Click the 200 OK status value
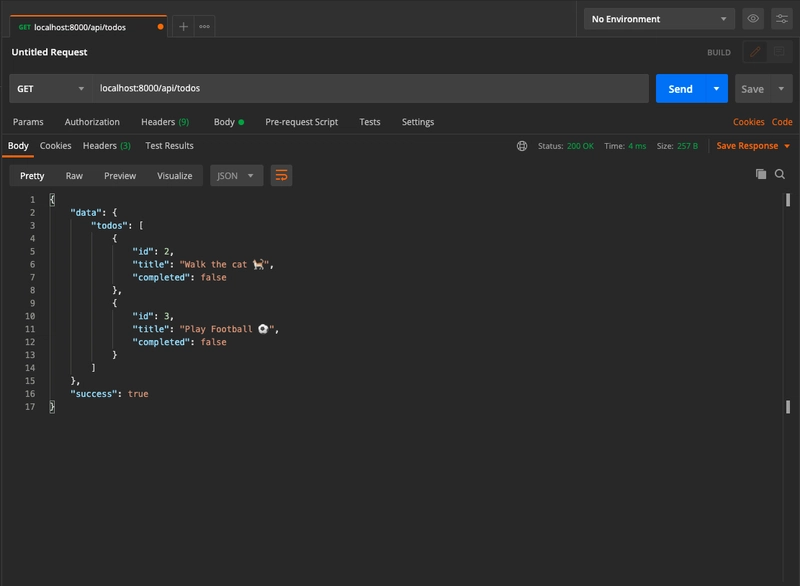This screenshot has width=800, height=586. (x=580, y=146)
